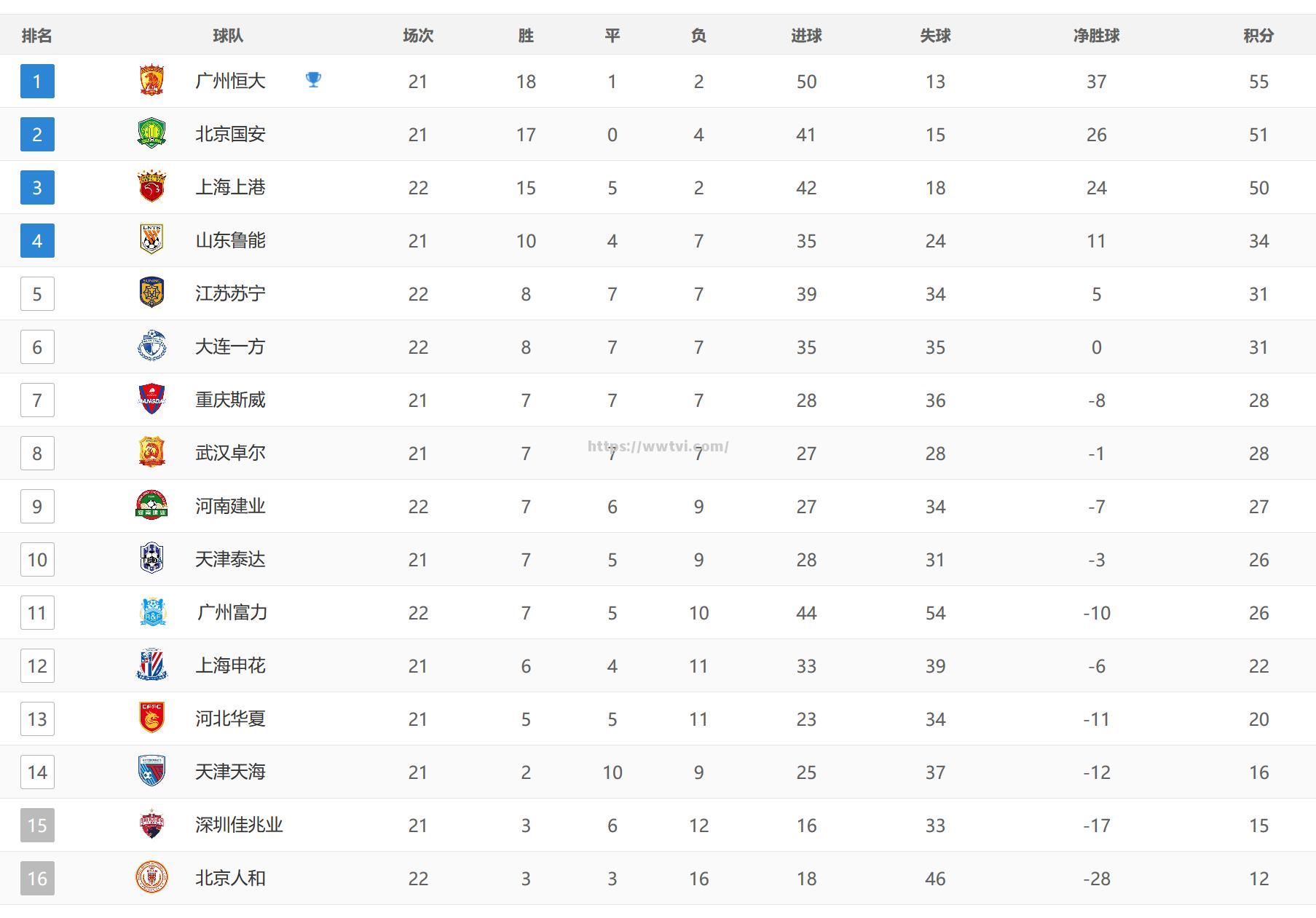Click the Beijing Guoan (北京国安) green crest
Screen dimensions: 1316x918
(151, 134)
